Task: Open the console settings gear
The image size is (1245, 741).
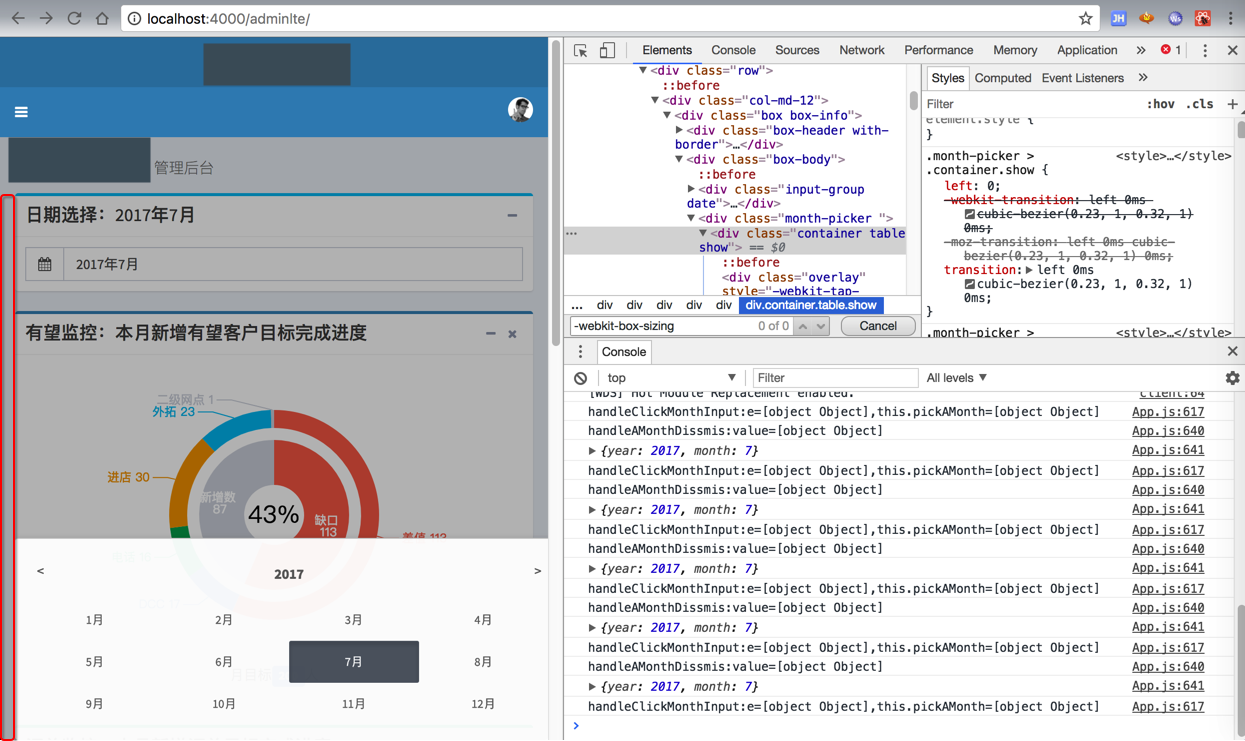Action: (1232, 378)
